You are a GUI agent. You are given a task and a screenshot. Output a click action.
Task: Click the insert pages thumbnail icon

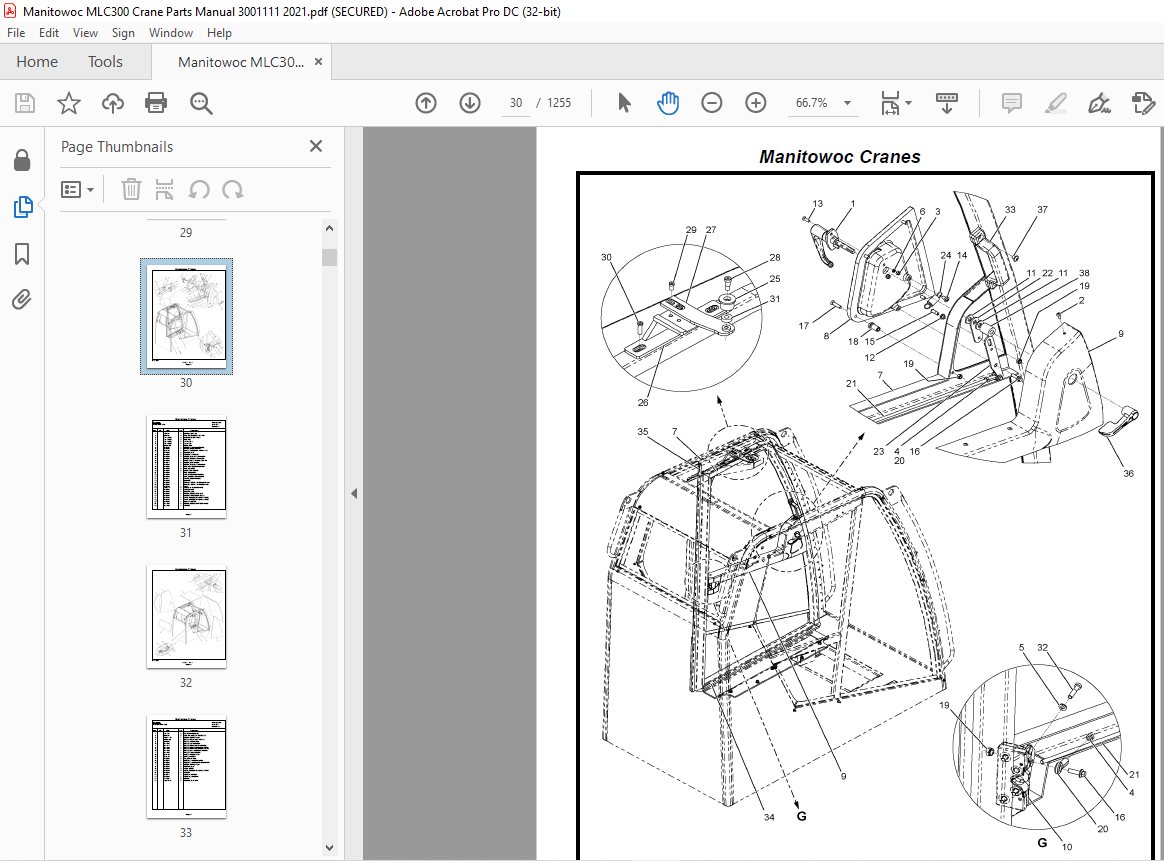click(164, 190)
